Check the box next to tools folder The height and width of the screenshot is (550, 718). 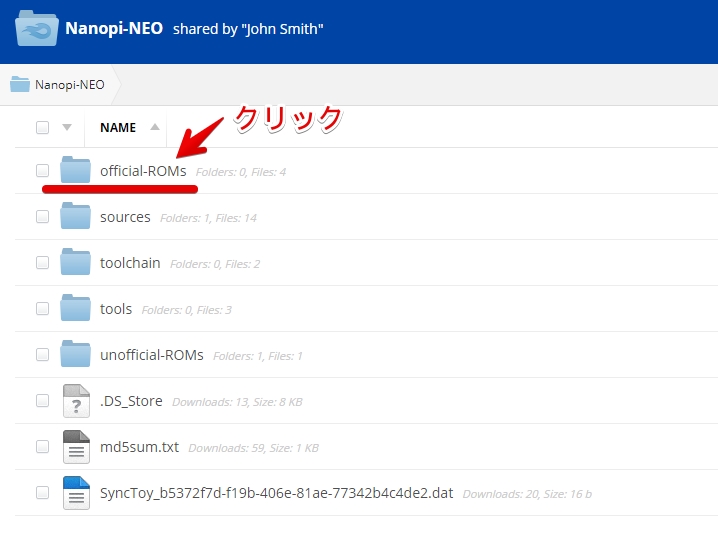pos(43,308)
